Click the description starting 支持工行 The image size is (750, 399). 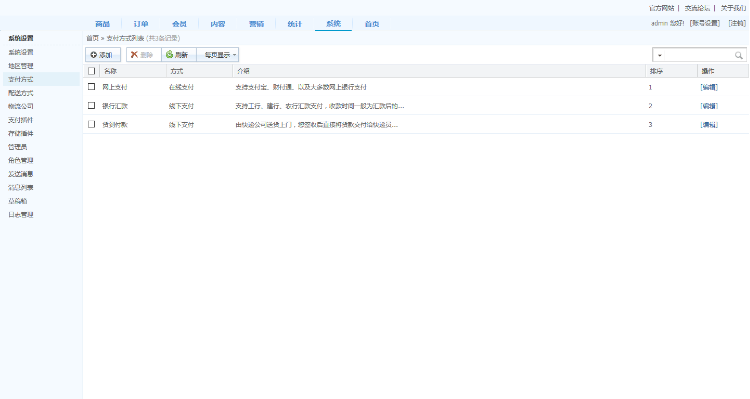320,106
